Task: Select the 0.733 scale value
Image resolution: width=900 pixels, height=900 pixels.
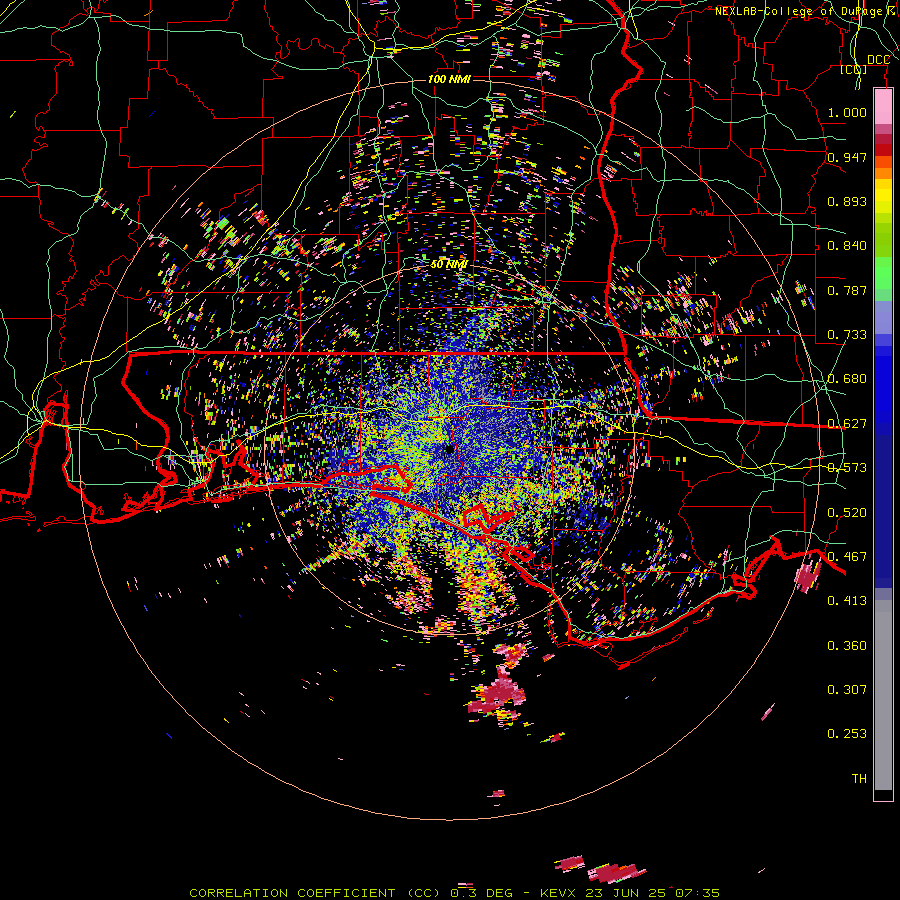Action: pos(847,335)
